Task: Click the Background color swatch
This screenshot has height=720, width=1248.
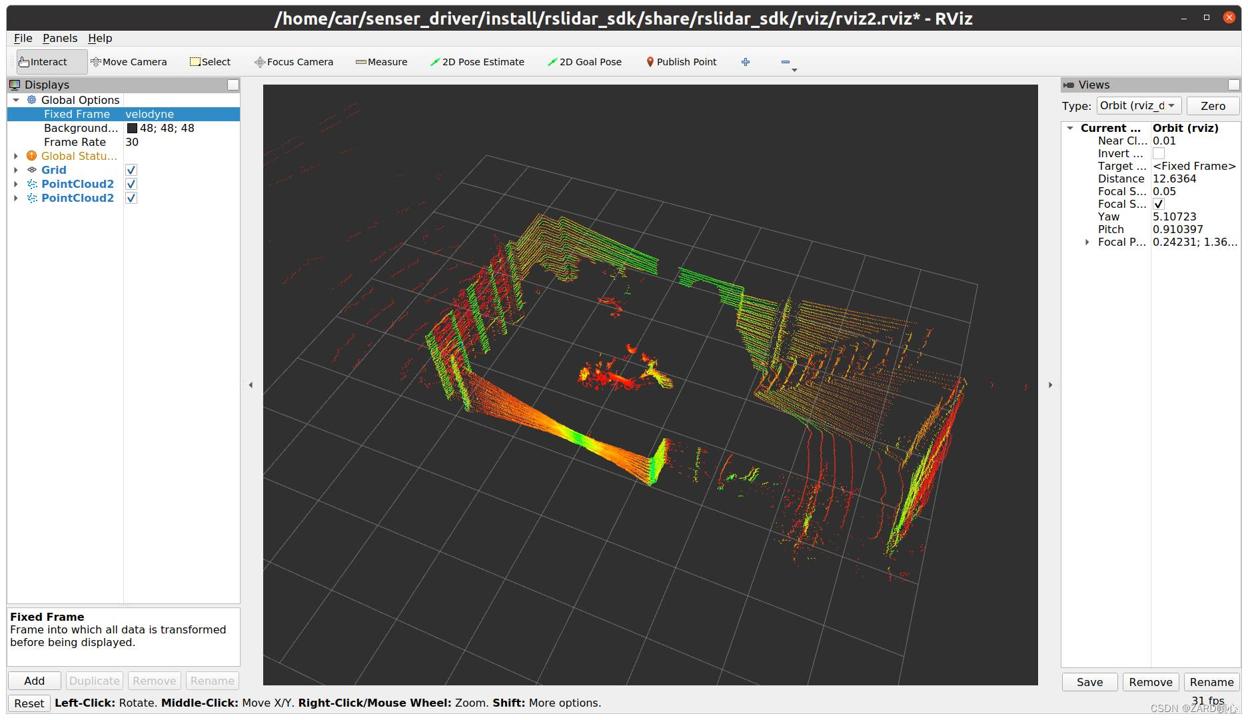Action: pyautogui.click(x=132, y=128)
